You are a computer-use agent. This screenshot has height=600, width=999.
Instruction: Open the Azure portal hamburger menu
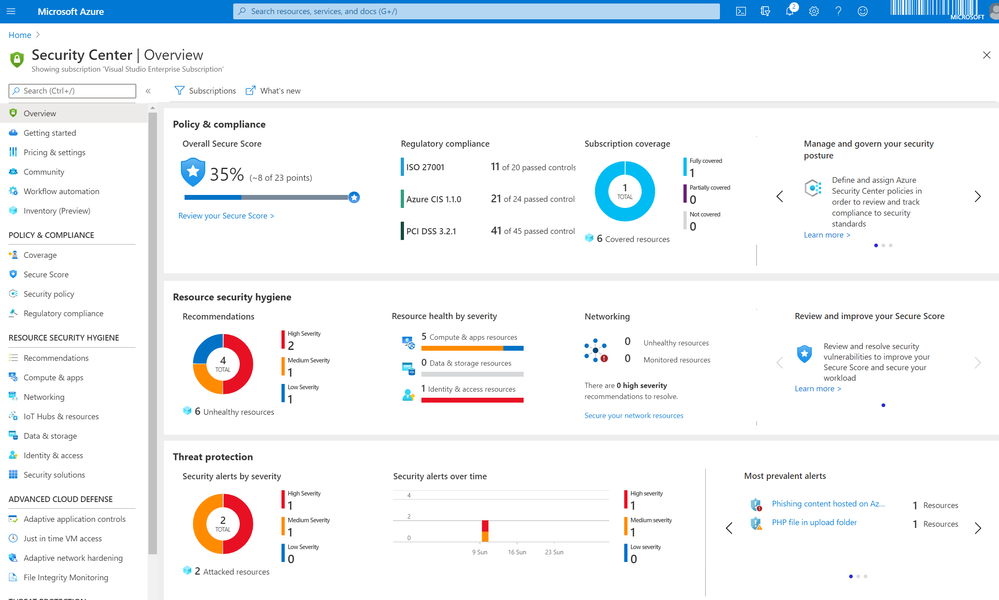tap(11, 11)
